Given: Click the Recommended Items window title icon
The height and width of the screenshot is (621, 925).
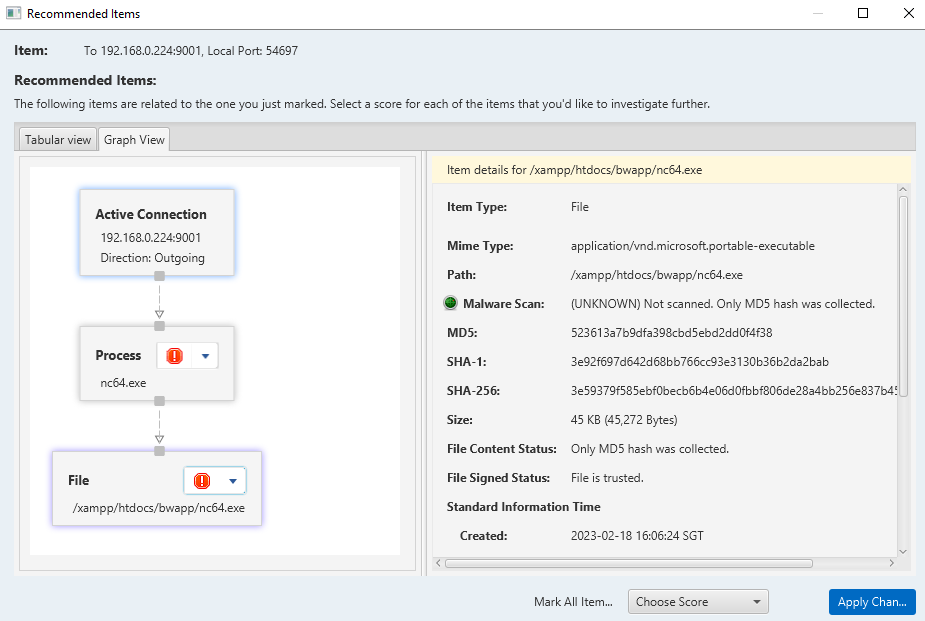Looking at the screenshot, I should [x=14, y=14].
